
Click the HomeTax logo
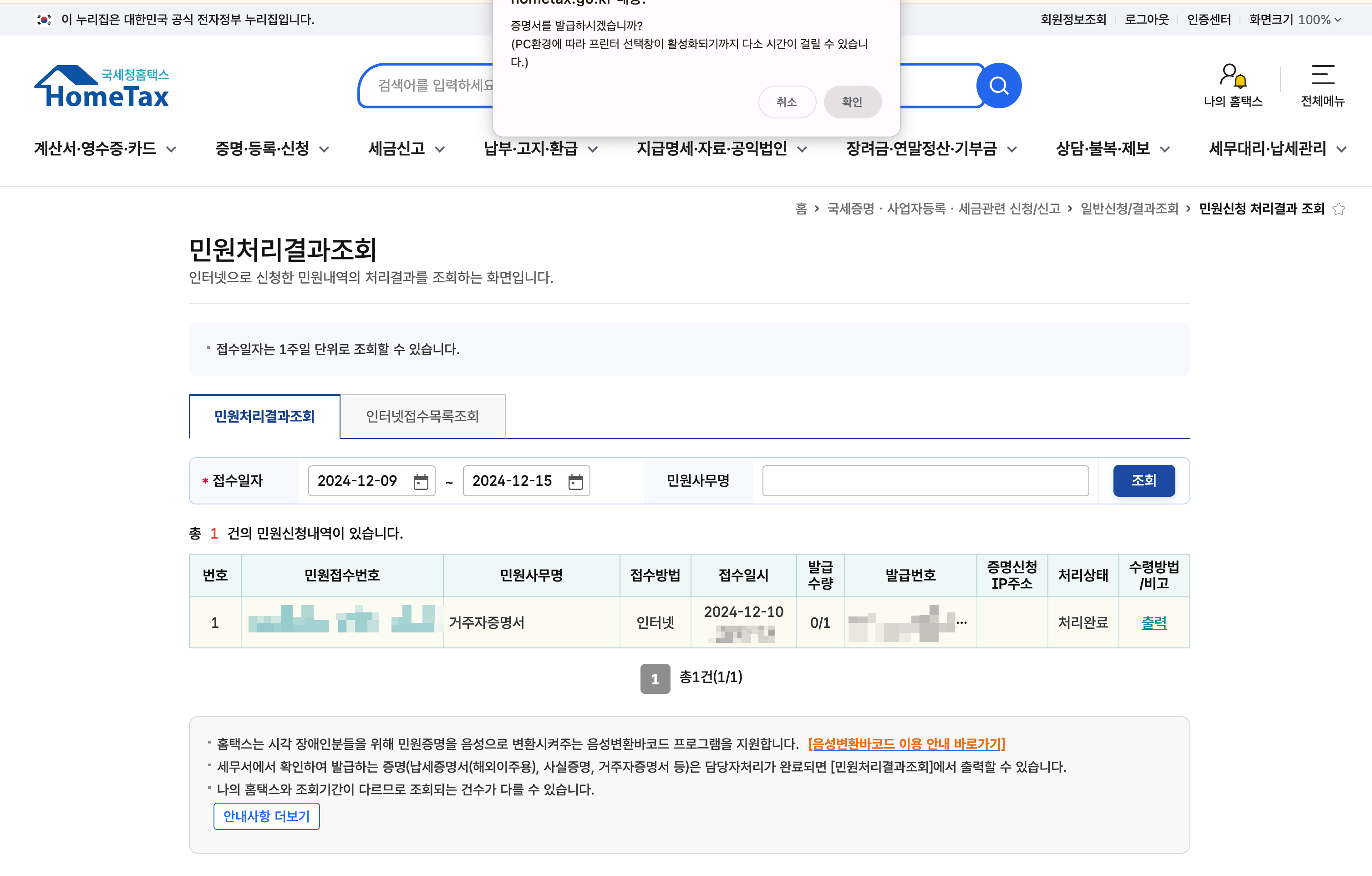tap(102, 87)
